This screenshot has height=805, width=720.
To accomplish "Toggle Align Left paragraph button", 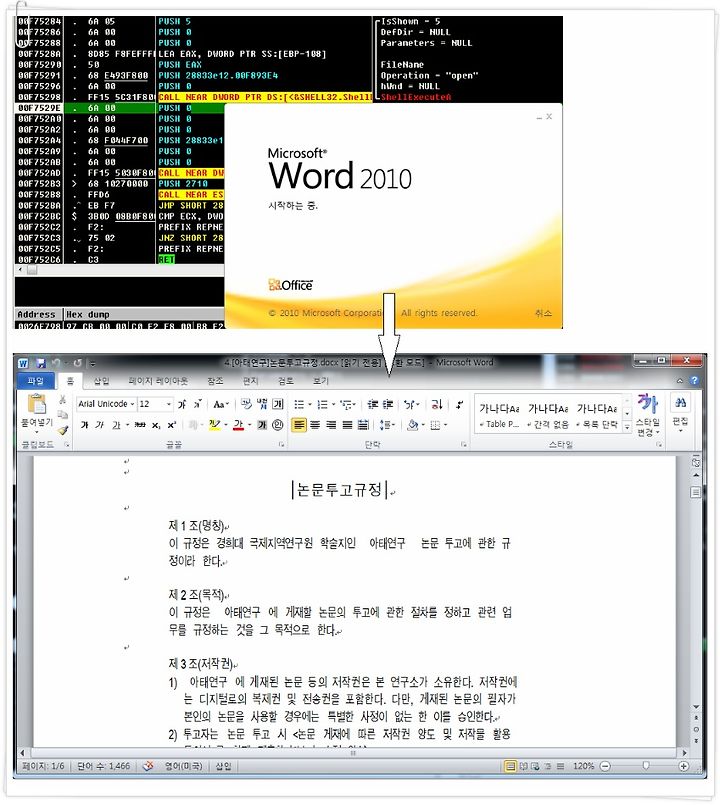I will pyautogui.click(x=299, y=425).
